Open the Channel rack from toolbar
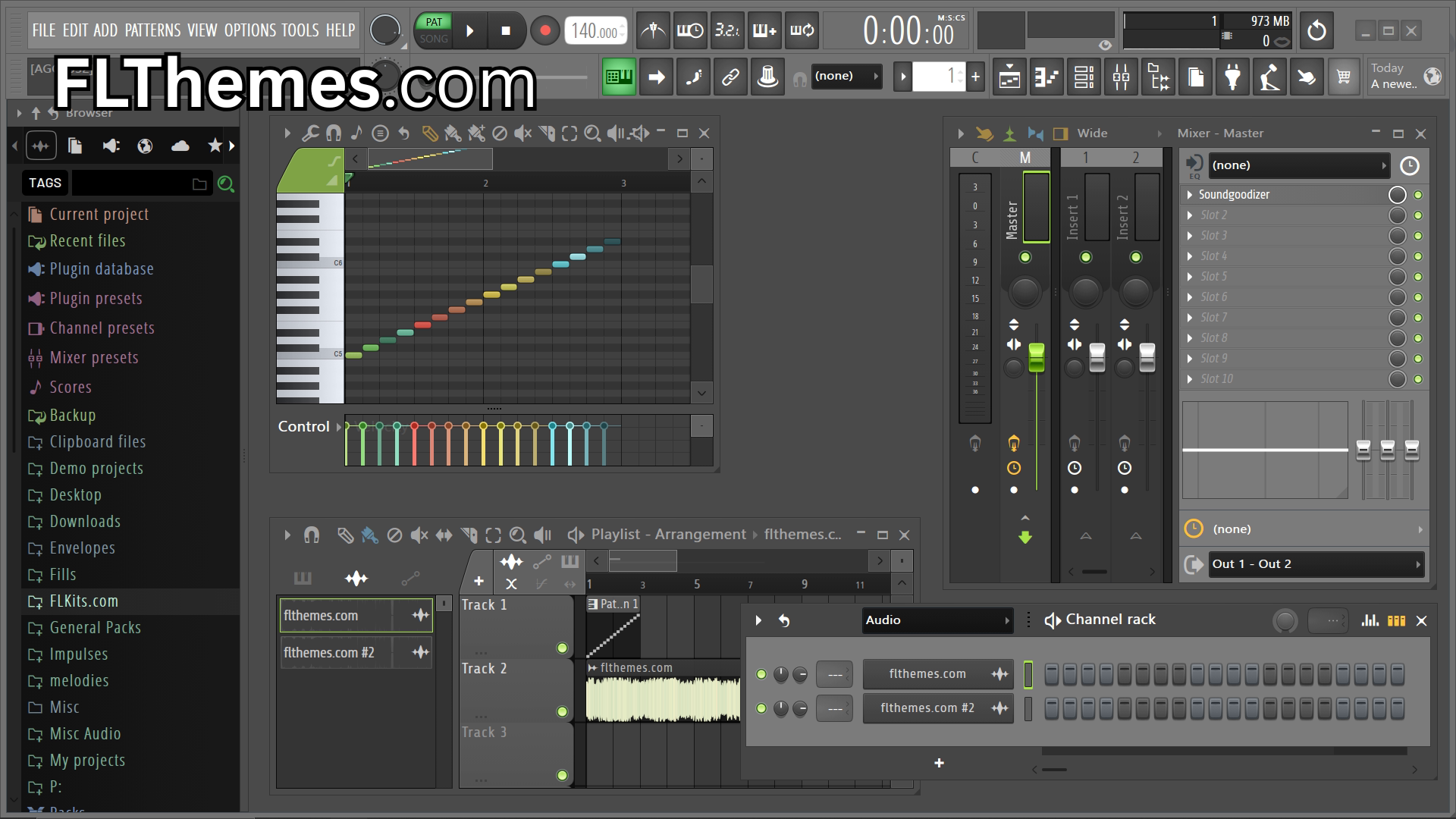Image resolution: width=1456 pixels, height=819 pixels. [x=1084, y=76]
